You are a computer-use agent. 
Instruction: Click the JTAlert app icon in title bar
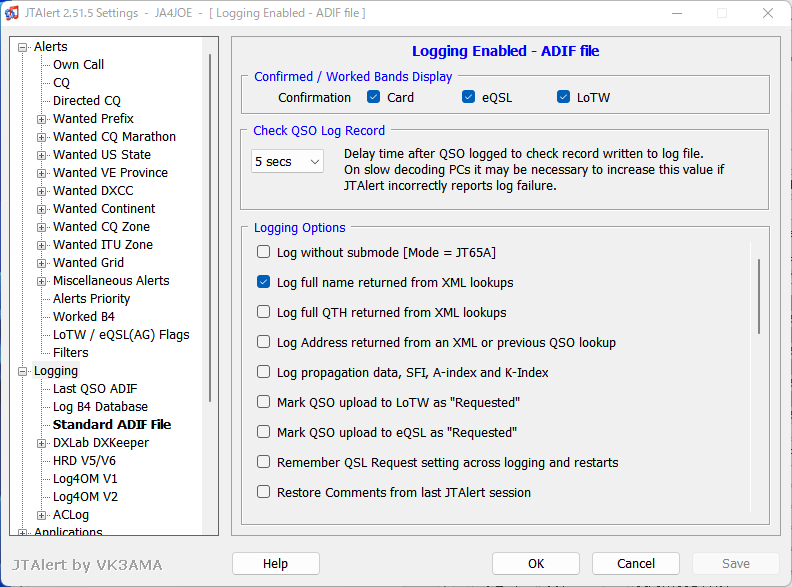click(11, 13)
